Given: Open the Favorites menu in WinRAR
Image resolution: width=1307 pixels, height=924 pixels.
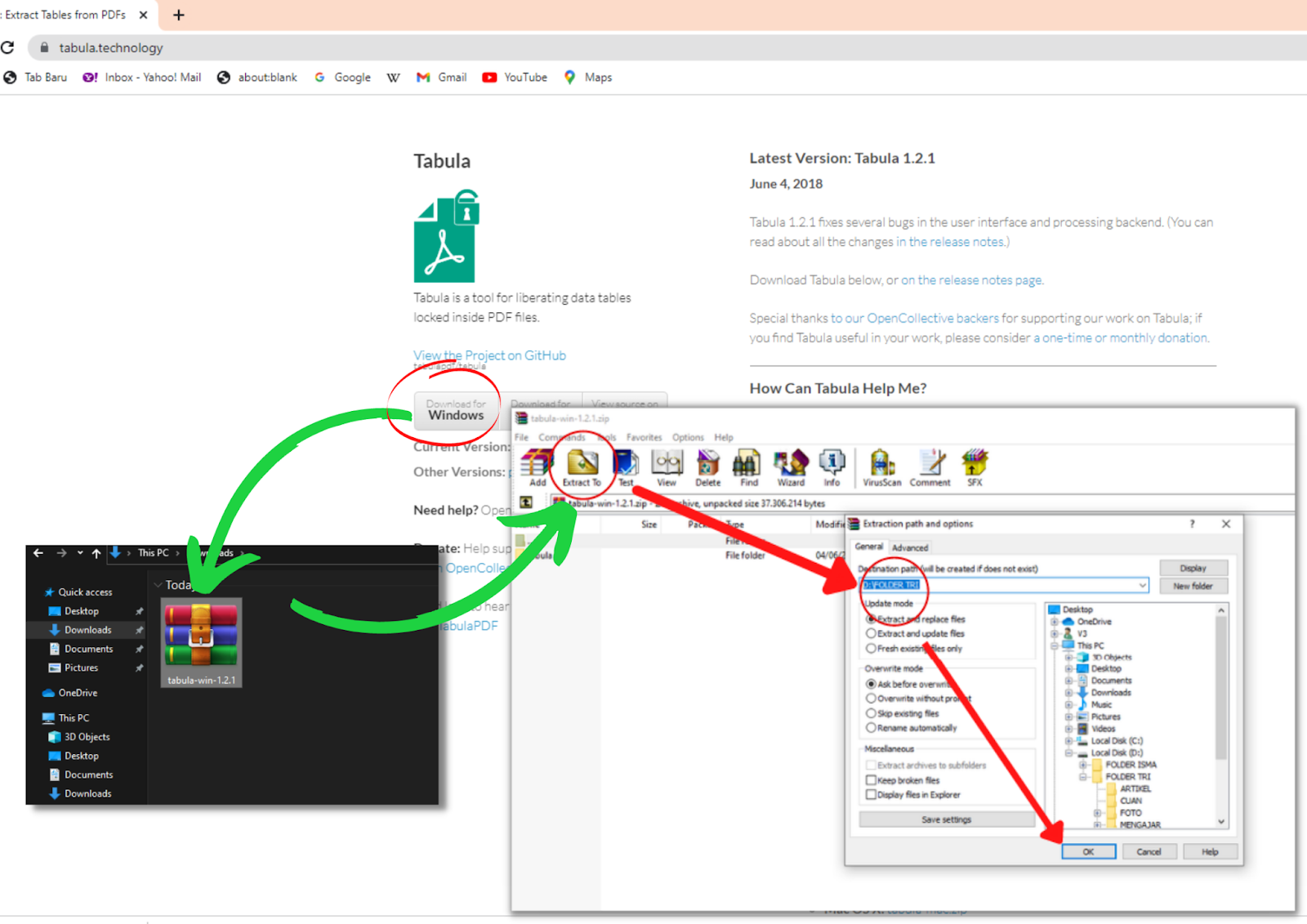Looking at the screenshot, I should pyautogui.click(x=644, y=437).
